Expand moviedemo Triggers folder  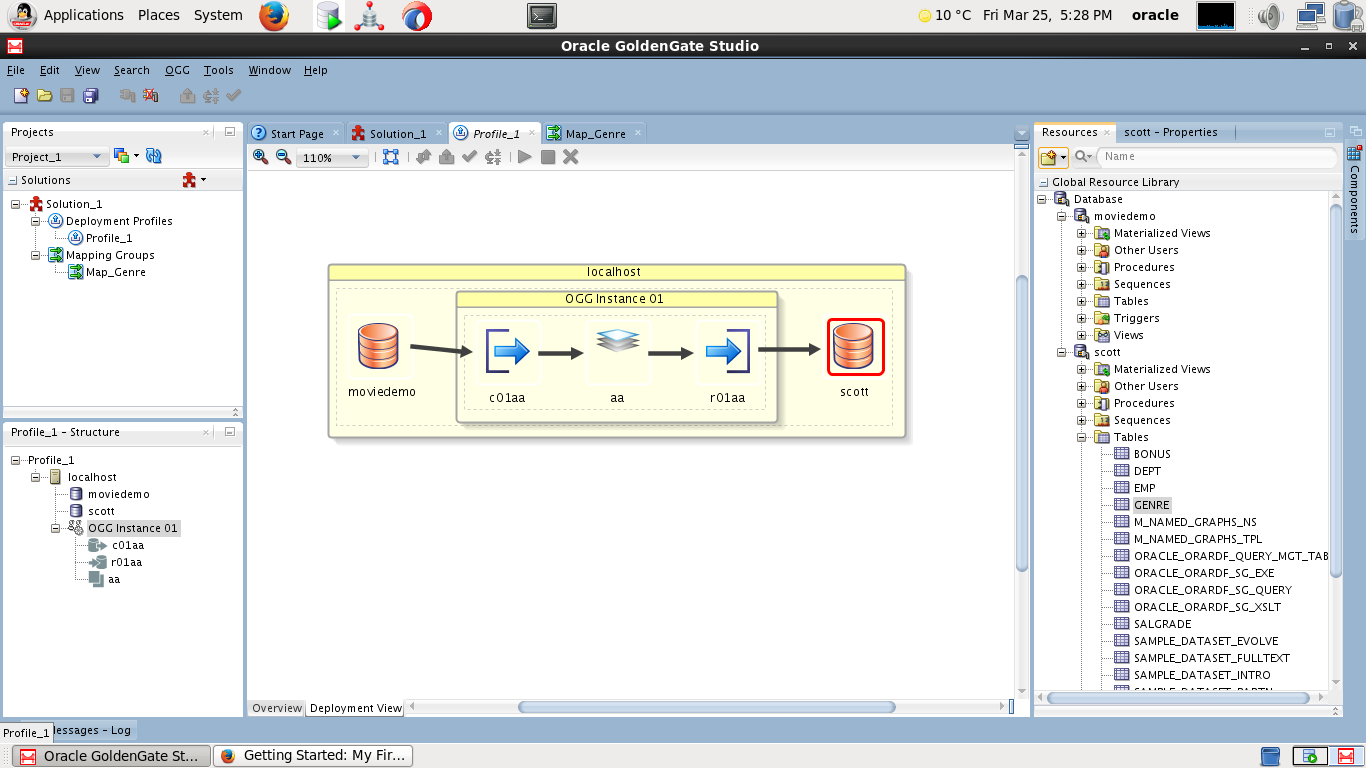point(1082,318)
